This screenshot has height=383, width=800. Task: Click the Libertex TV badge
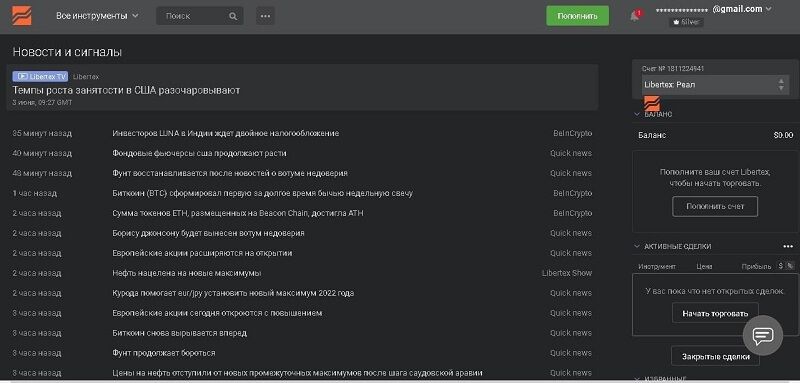click(x=40, y=76)
